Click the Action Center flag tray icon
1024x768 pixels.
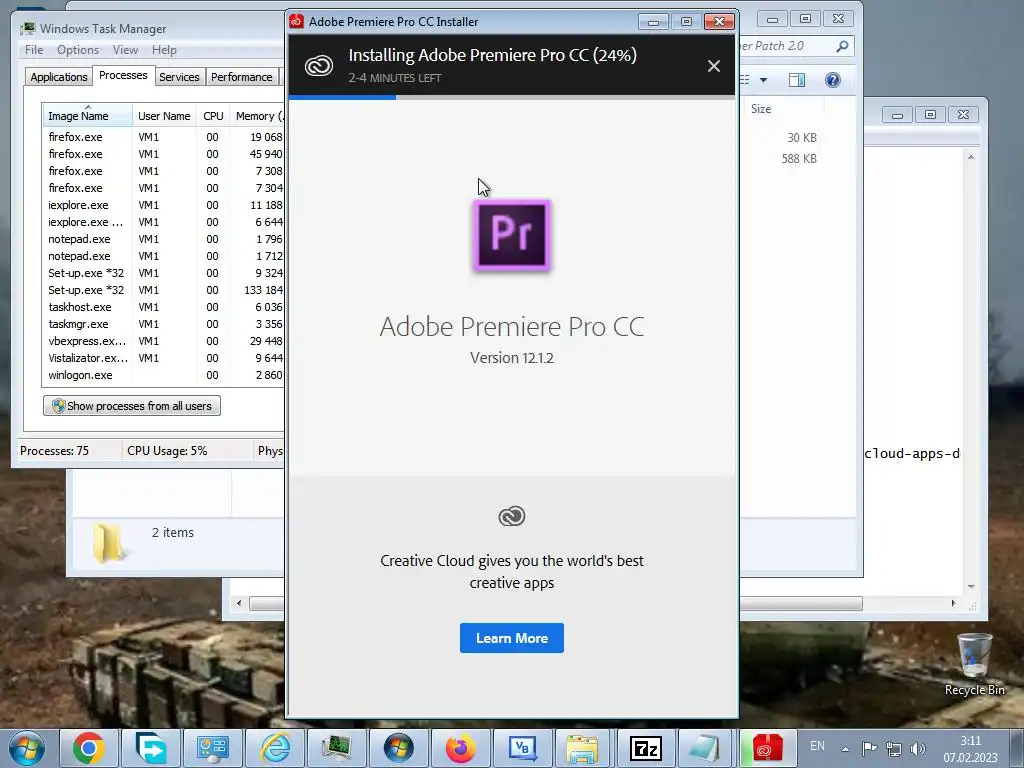click(x=869, y=748)
